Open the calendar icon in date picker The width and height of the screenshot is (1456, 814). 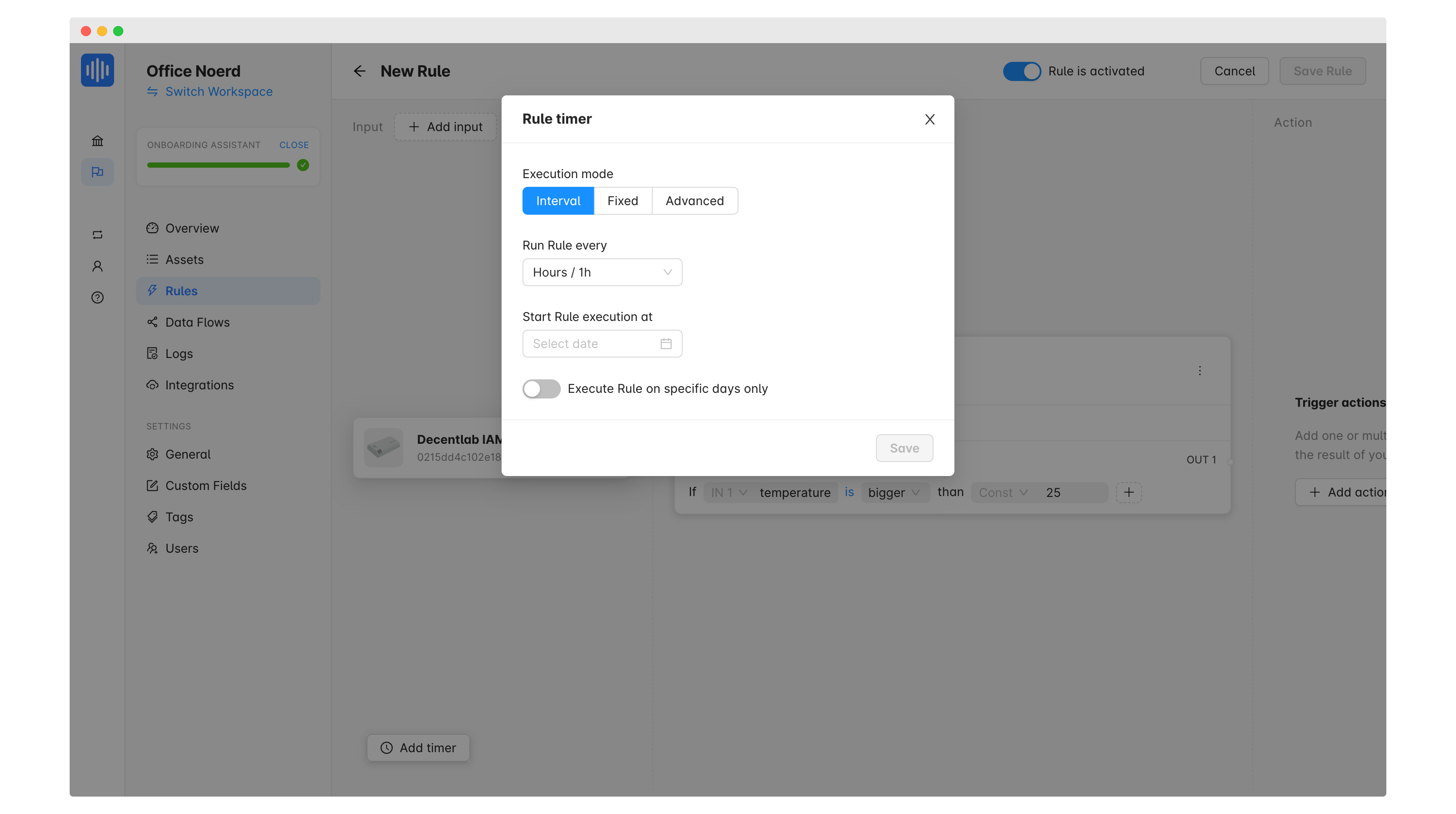[x=666, y=344]
